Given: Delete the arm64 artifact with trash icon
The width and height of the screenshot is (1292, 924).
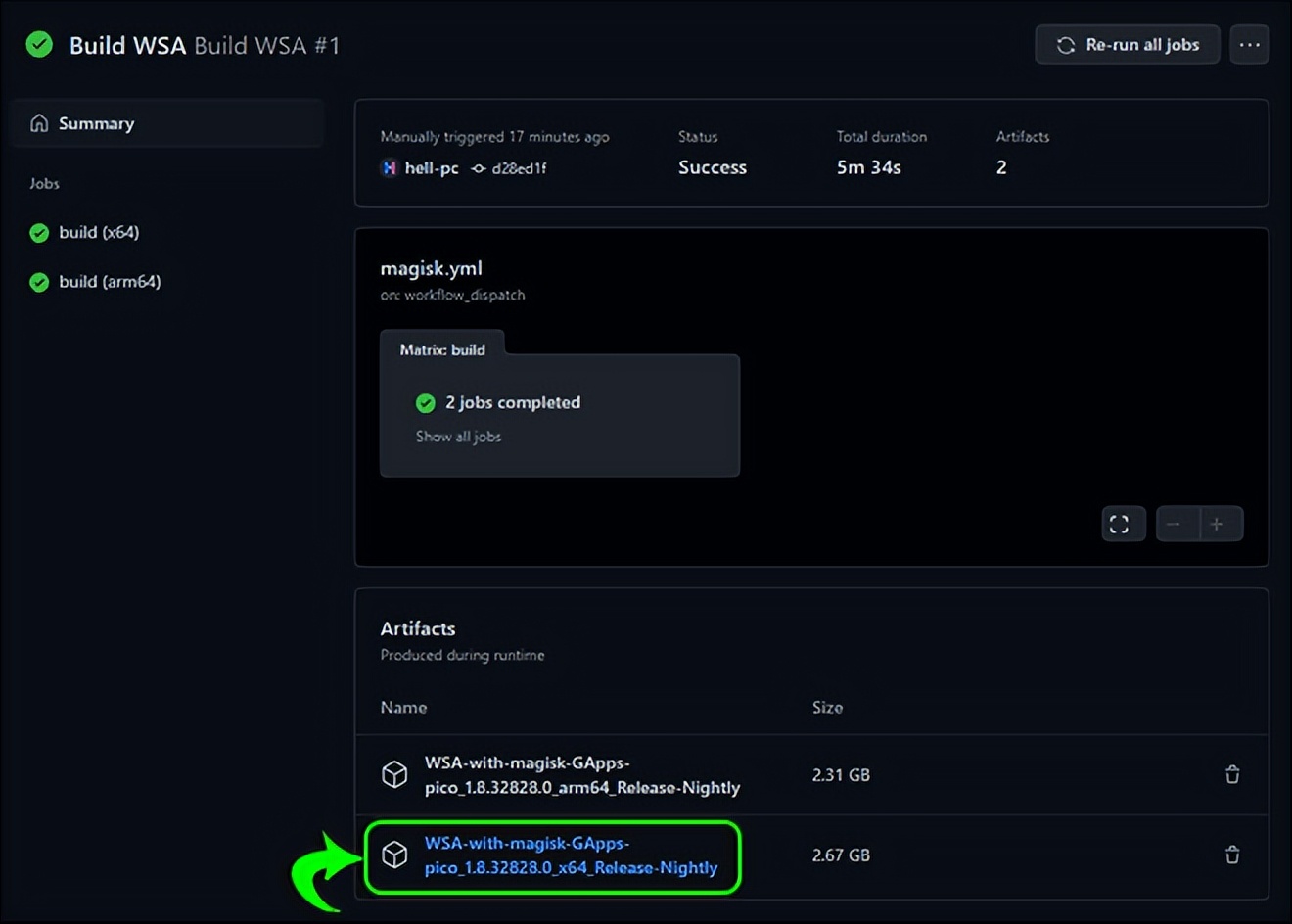Looking at the screenshot, I should [1232, 775].
